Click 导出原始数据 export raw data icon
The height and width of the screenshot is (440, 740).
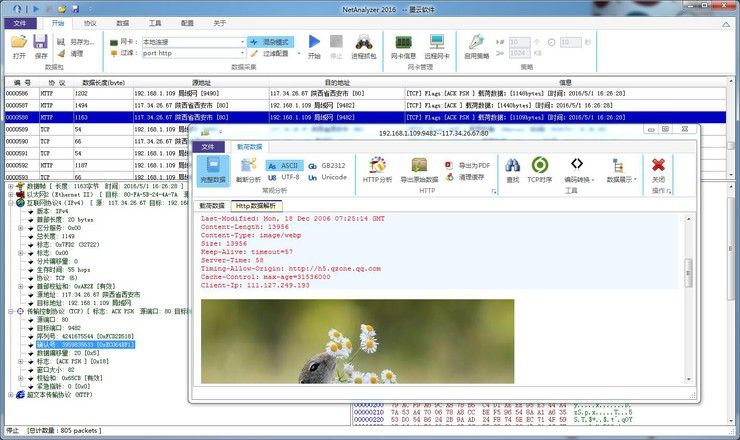[x=419, y=170]
